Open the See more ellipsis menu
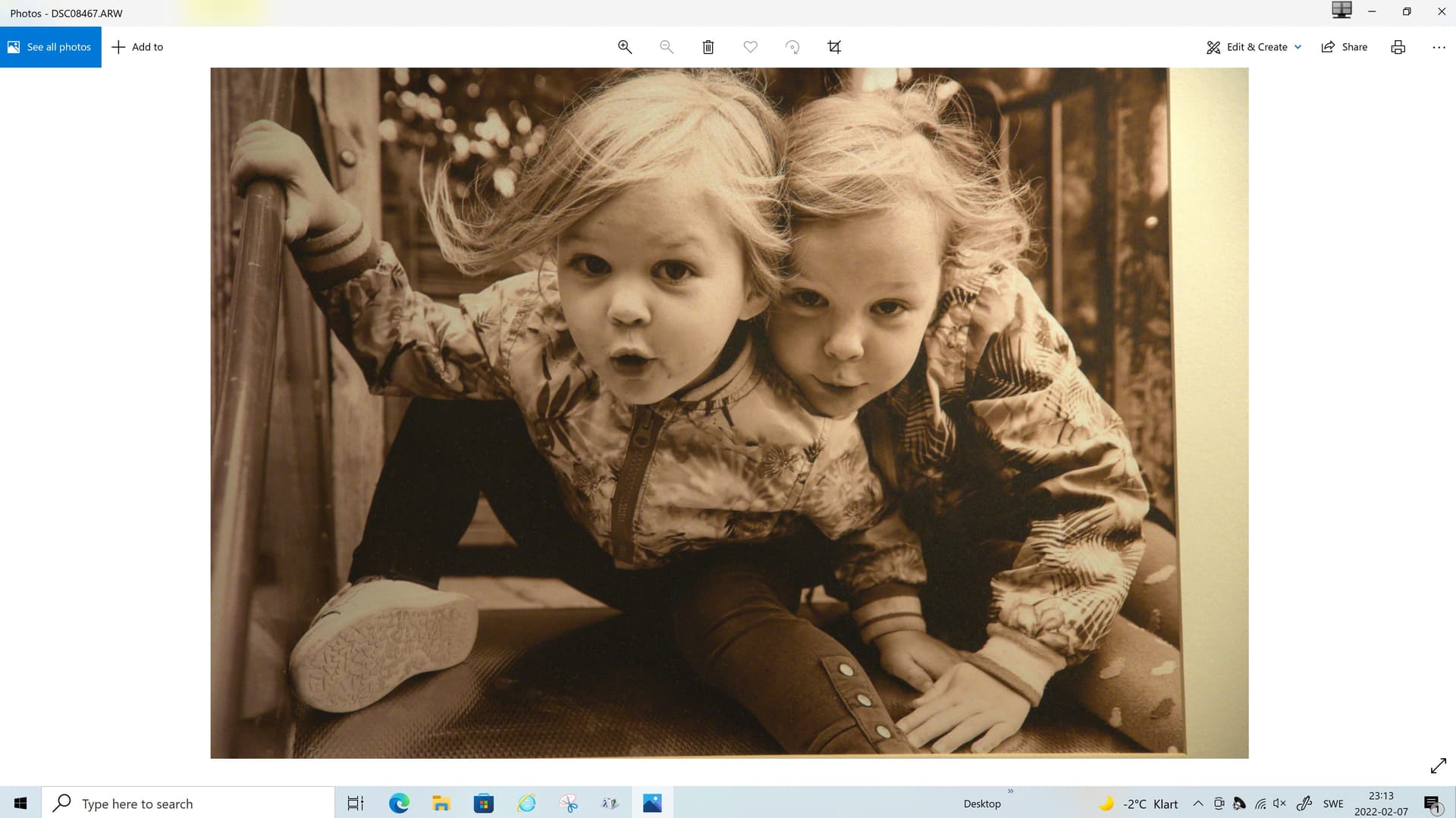1456x818 pixels. (1439, 47)
